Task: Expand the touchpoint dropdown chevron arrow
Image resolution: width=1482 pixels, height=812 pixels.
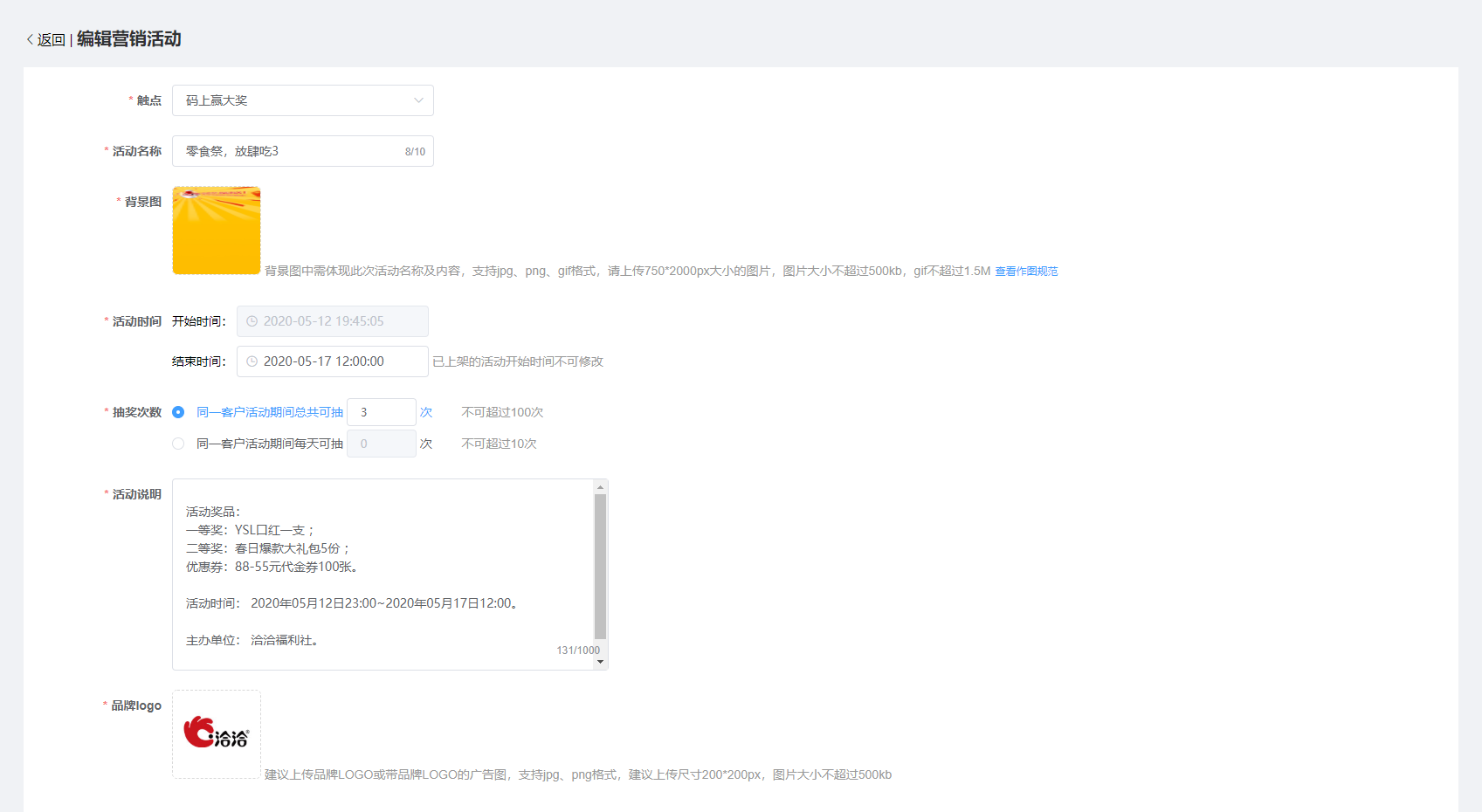Action: [418, 100]
